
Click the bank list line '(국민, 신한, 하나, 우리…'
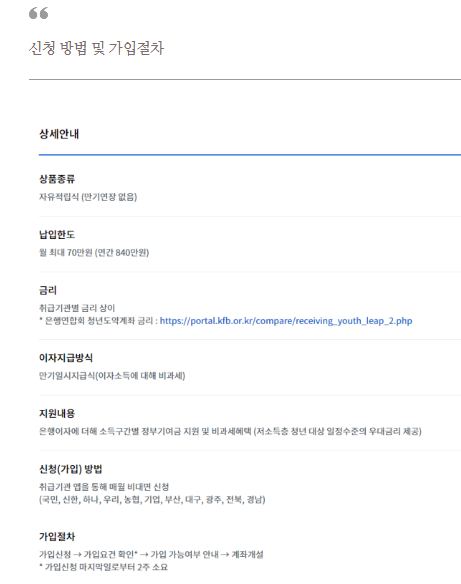152,499
